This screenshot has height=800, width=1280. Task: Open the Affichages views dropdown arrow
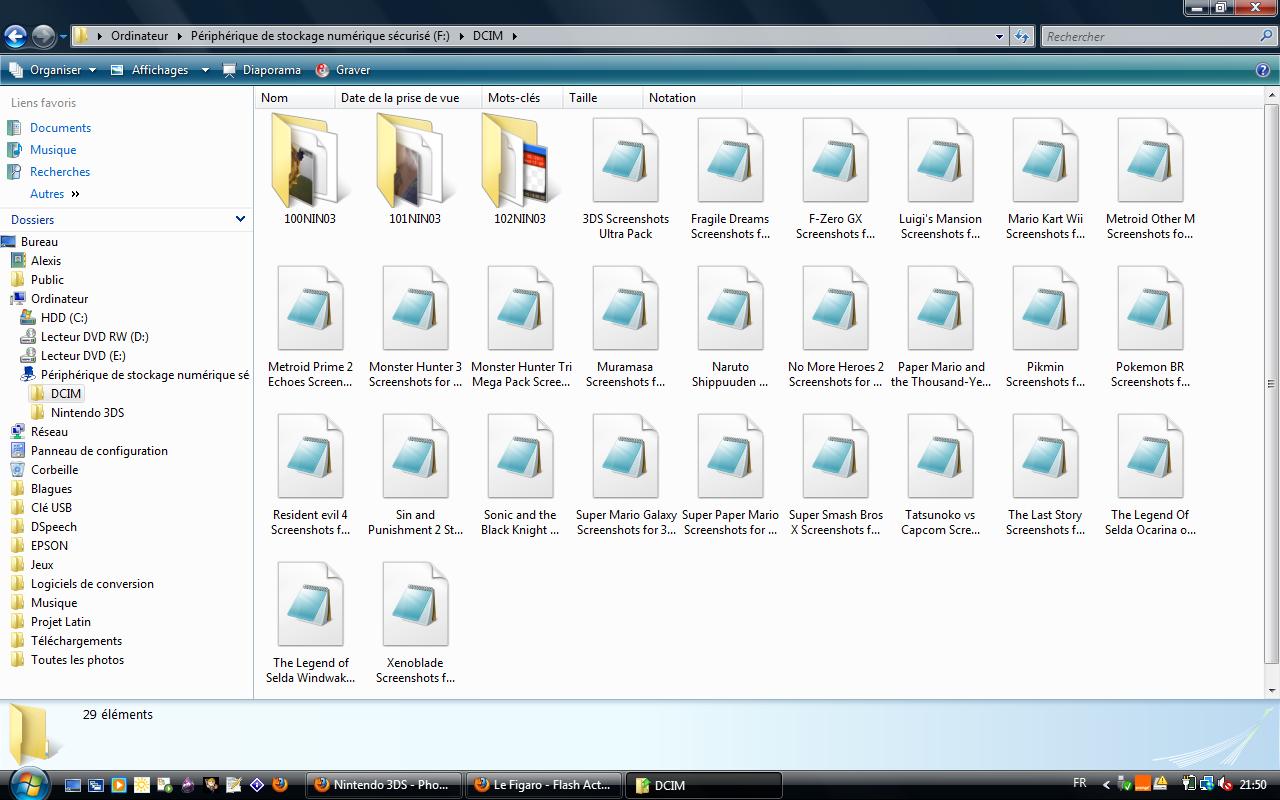205,70
